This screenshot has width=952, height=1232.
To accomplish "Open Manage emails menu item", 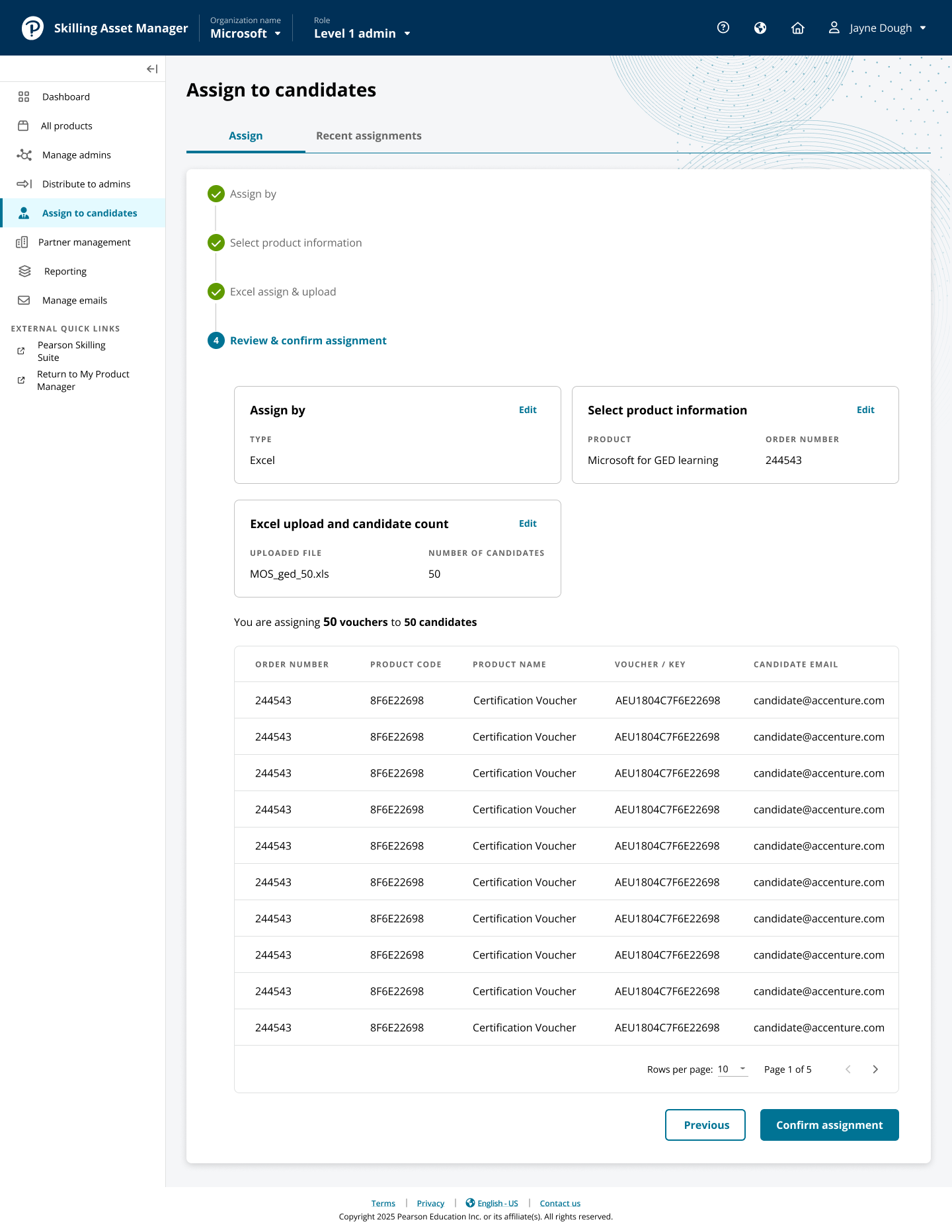I will pos(83,300).
